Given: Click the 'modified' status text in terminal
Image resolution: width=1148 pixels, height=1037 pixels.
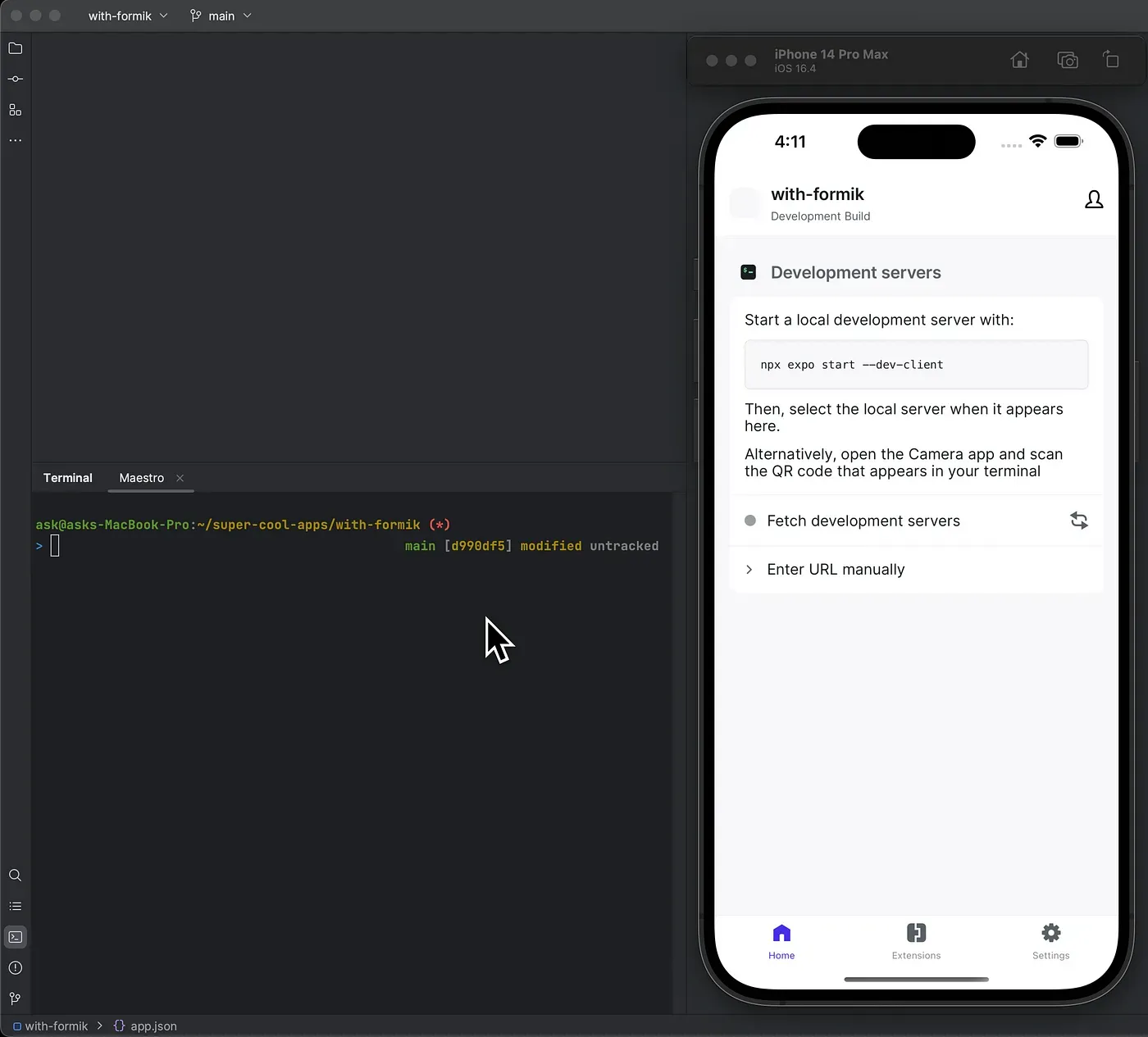Looking at the screenshot, I should 550,546.
